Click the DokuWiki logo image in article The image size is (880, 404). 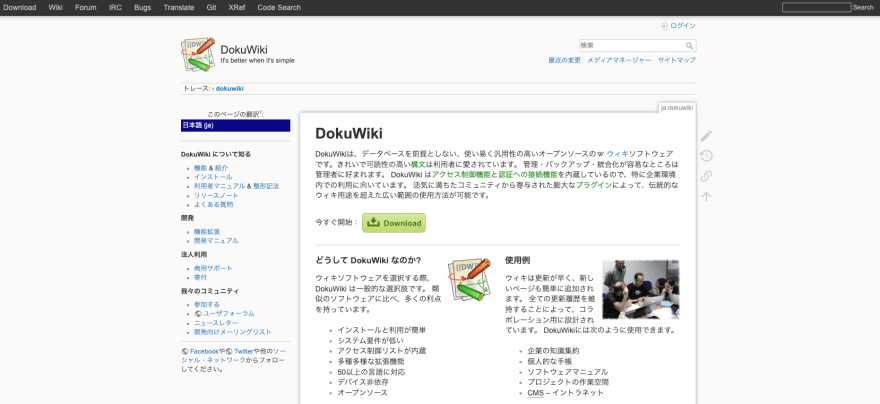click(470, 280)
